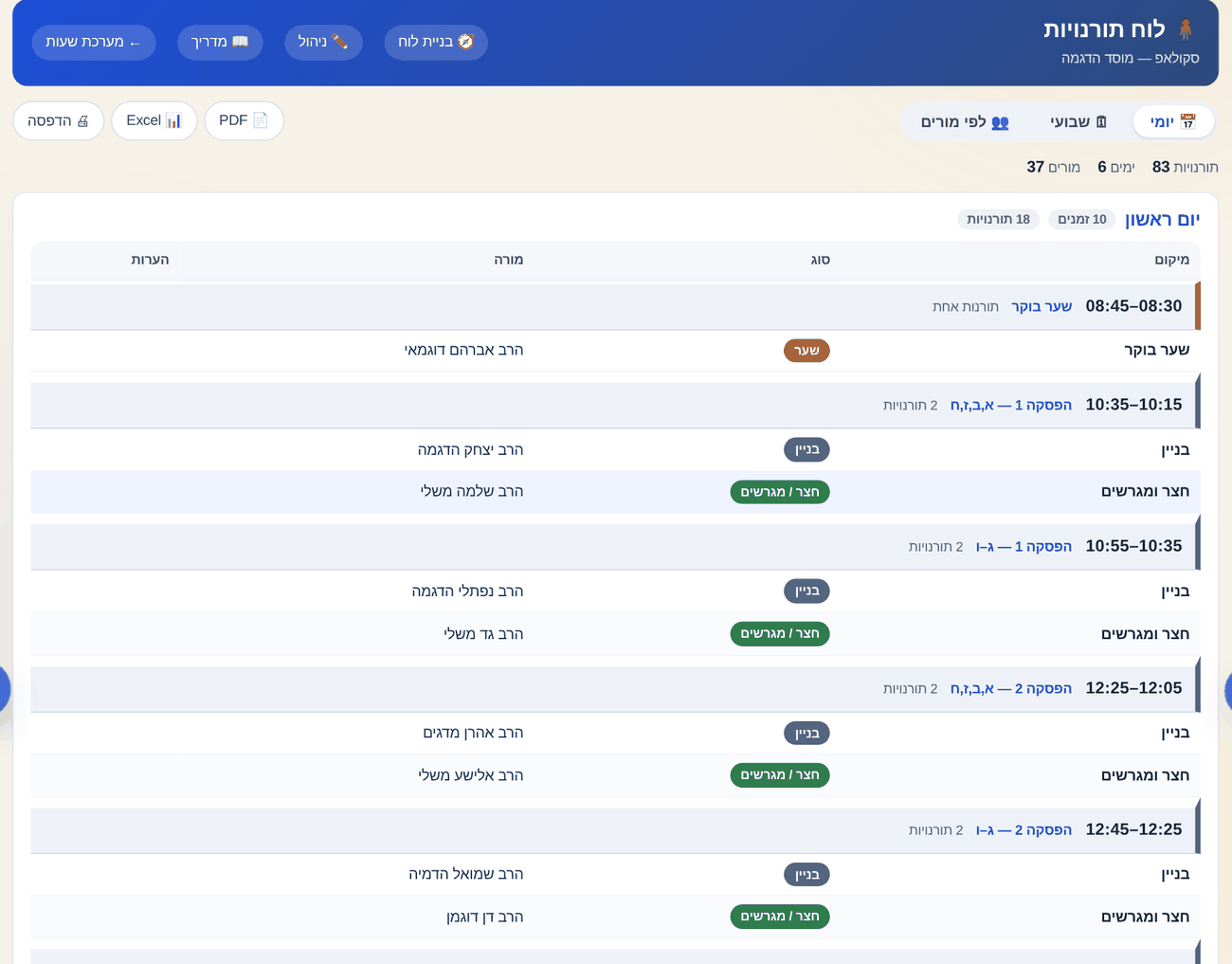
Task: Click the "בניין" badge in הרב אהרן מדגים's row
Action: click(806, 733)
